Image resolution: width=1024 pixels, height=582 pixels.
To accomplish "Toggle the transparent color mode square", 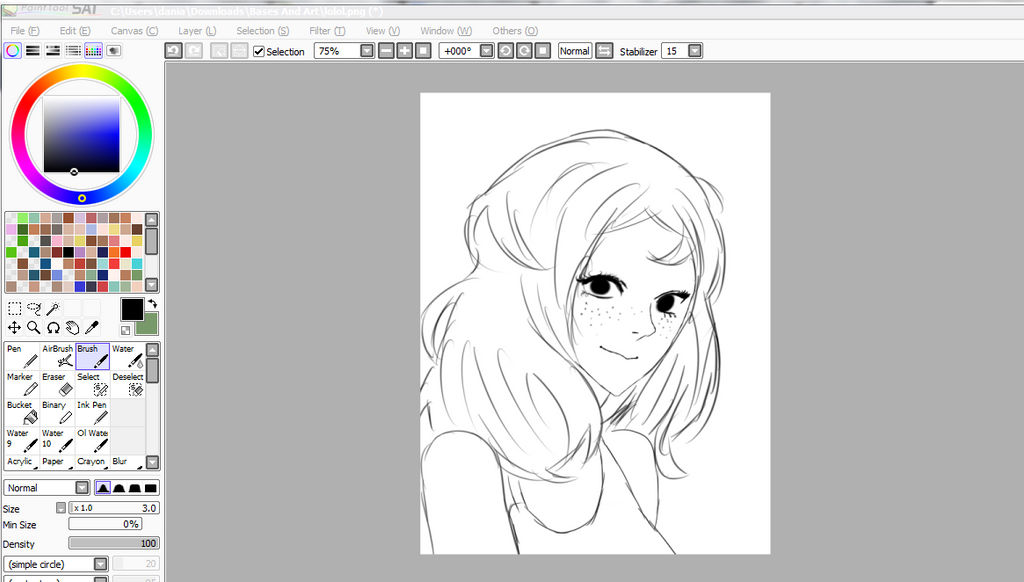I will (x=125, y=331).
